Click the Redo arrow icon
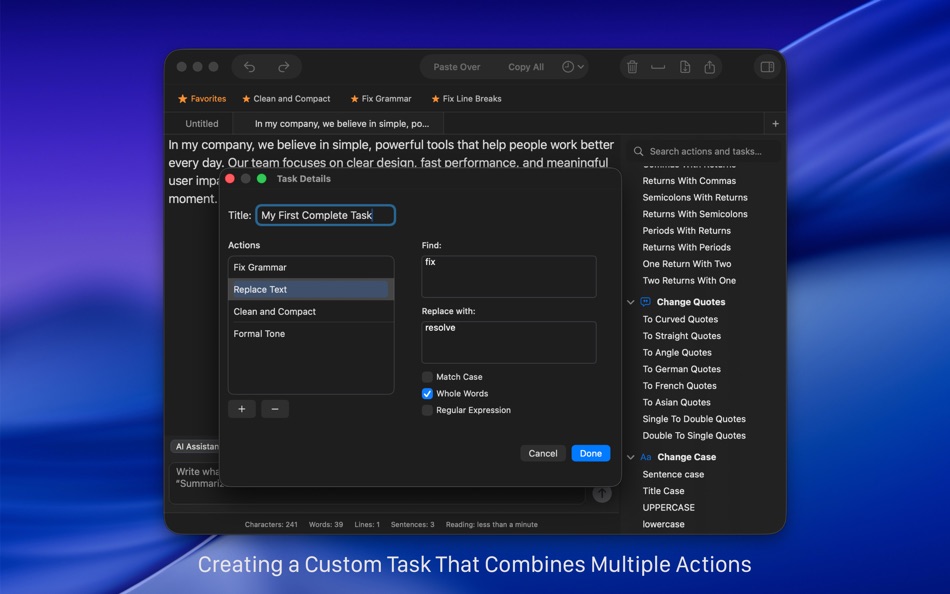The height and width of the screenshot is (594, 950). (283, 66)
